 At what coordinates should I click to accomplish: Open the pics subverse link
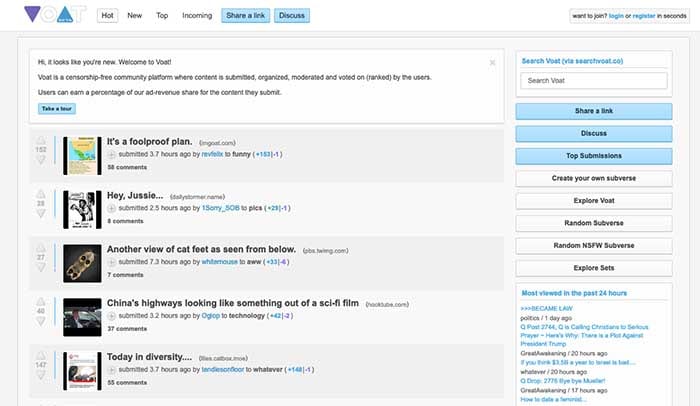tap(255, 208)
